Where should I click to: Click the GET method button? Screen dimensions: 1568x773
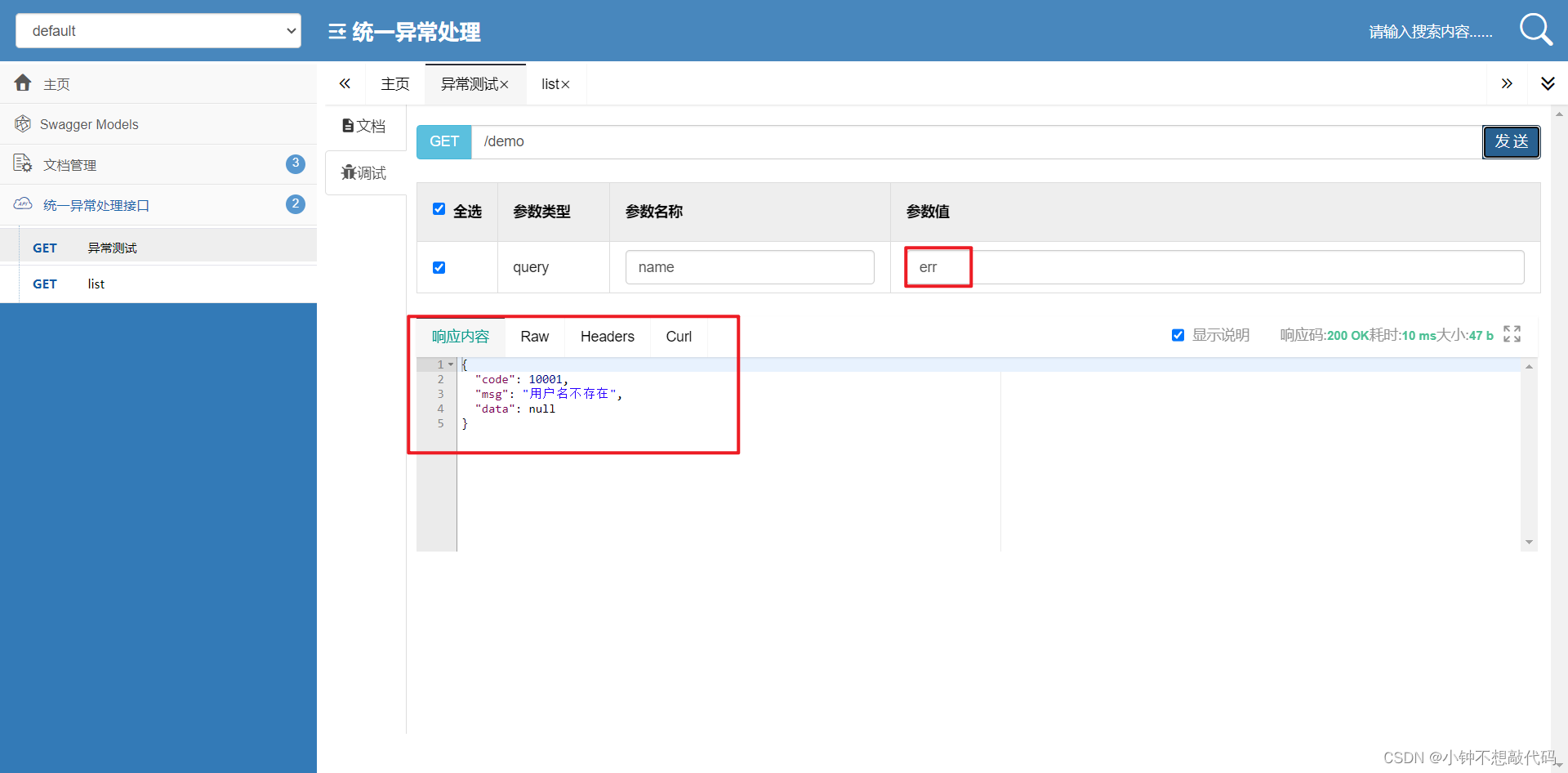tap(444, 141)
